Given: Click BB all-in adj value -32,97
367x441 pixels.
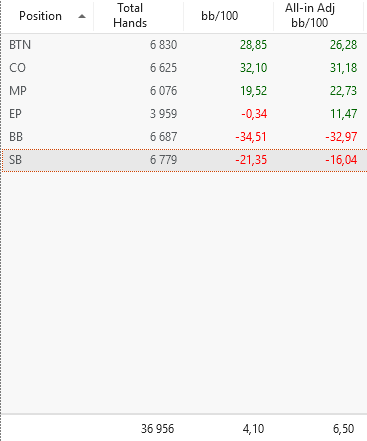Looking at the screenshot, I should (341, 137).
